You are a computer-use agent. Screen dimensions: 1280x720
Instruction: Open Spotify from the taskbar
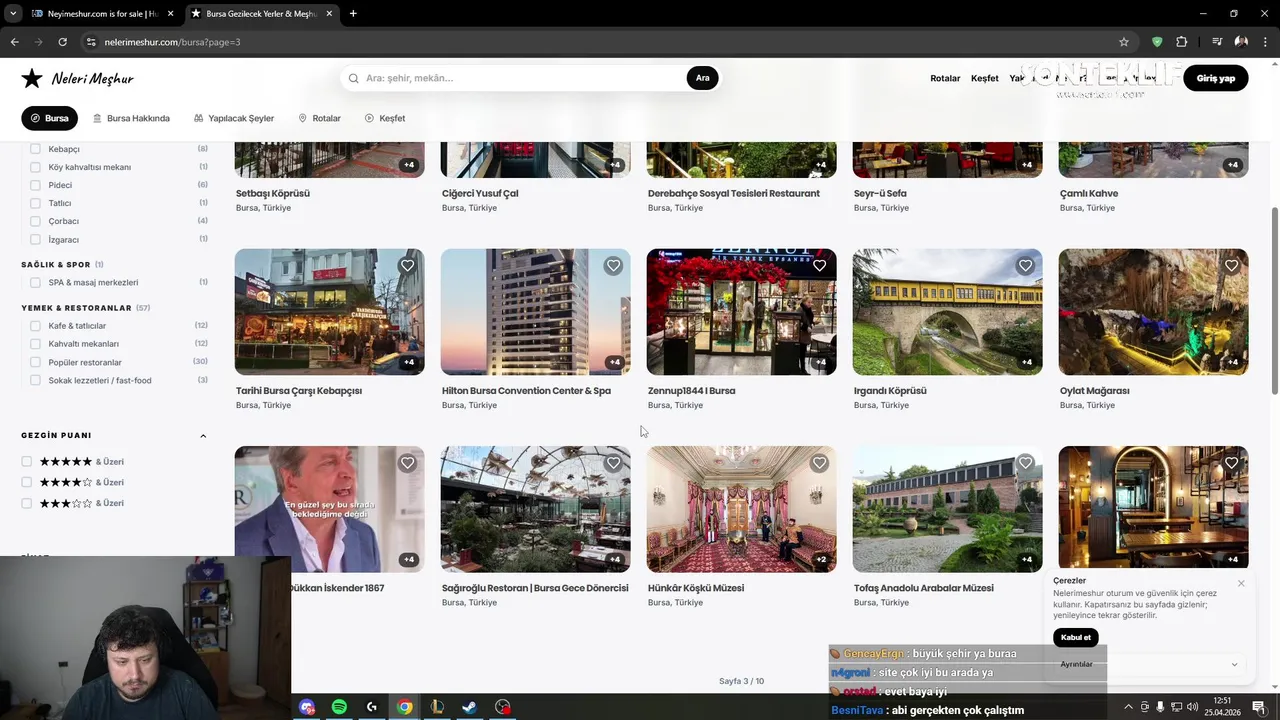click(x=339, y=707)
